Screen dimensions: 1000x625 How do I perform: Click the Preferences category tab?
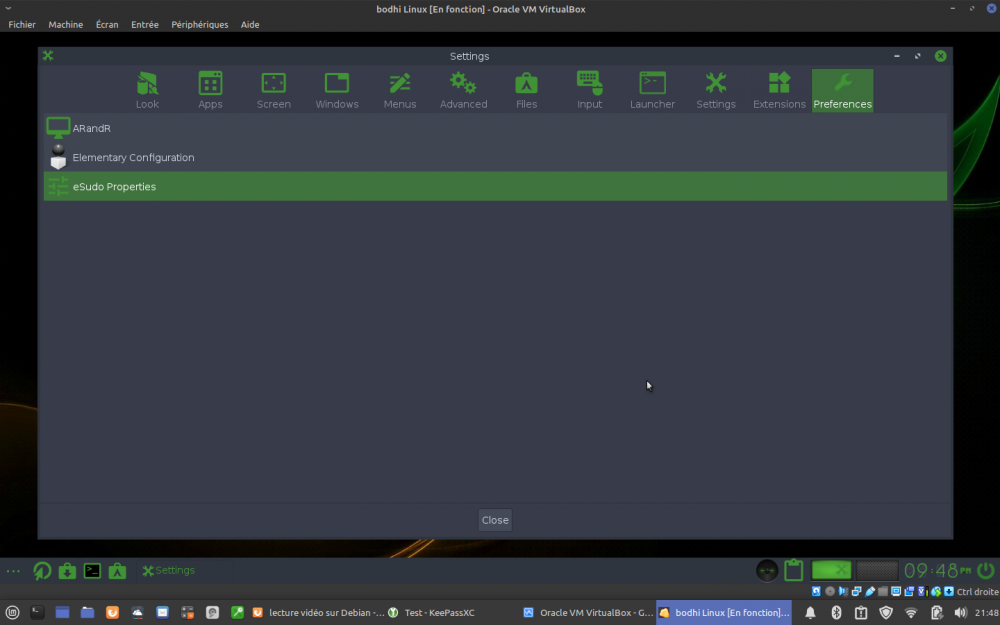coord(842,90)
